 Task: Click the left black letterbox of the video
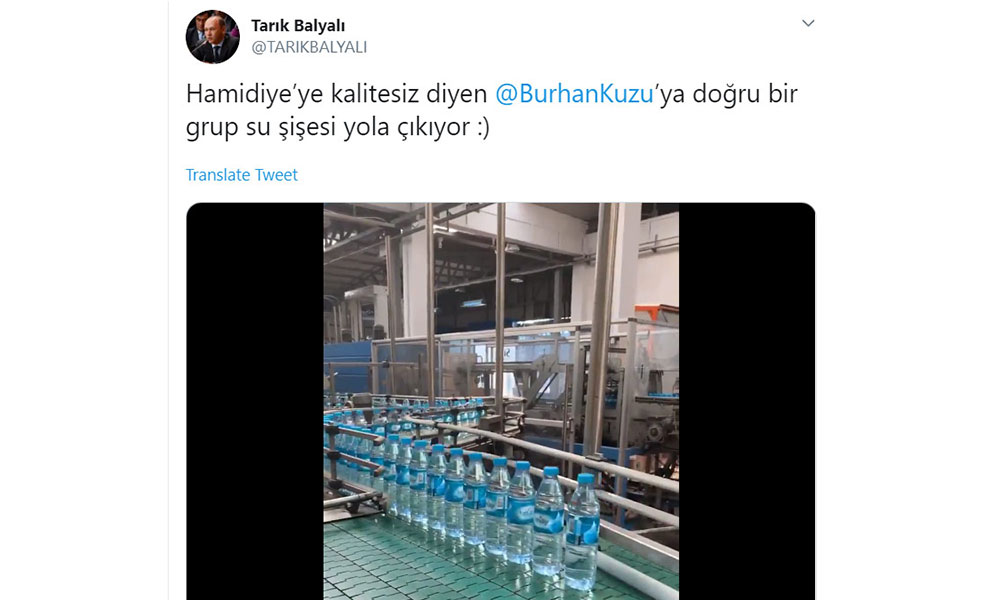pyautogui.click(x=255, y=401)
